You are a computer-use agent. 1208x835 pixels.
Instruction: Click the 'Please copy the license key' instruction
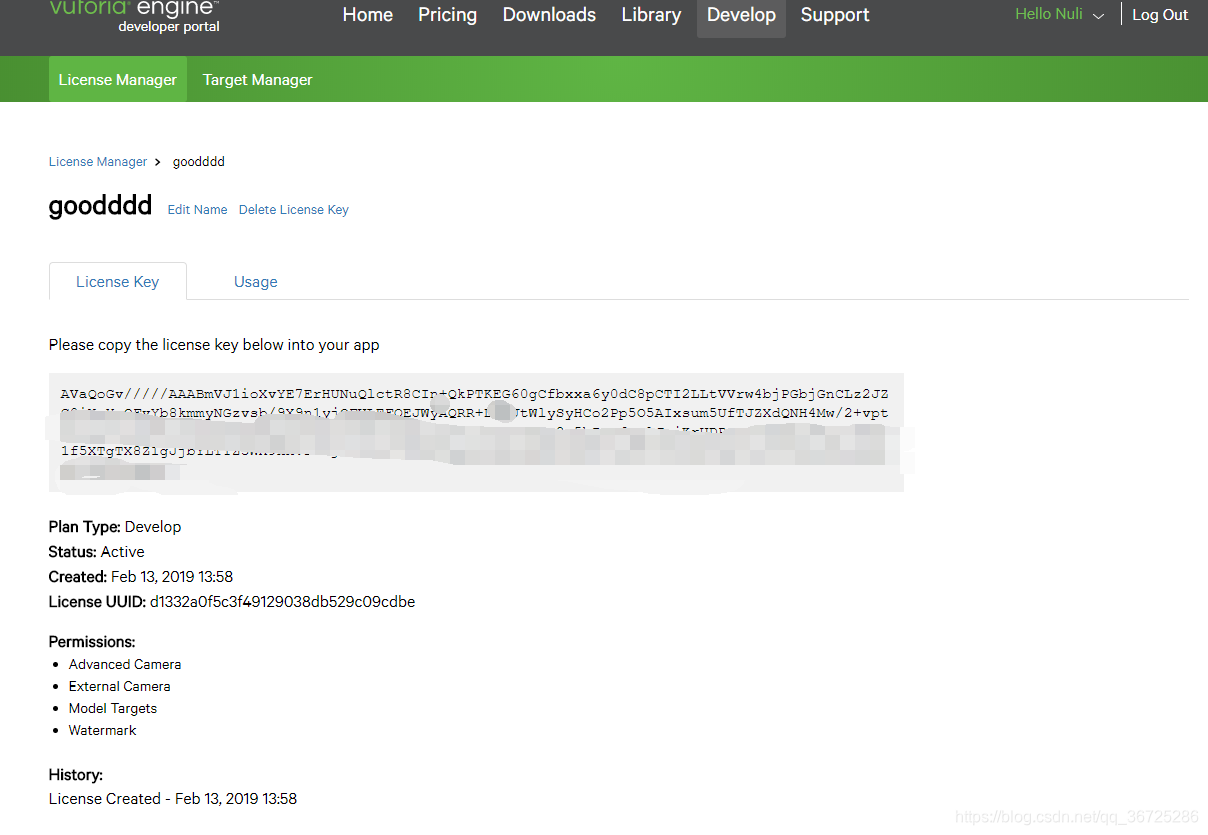tap(214, 344)
